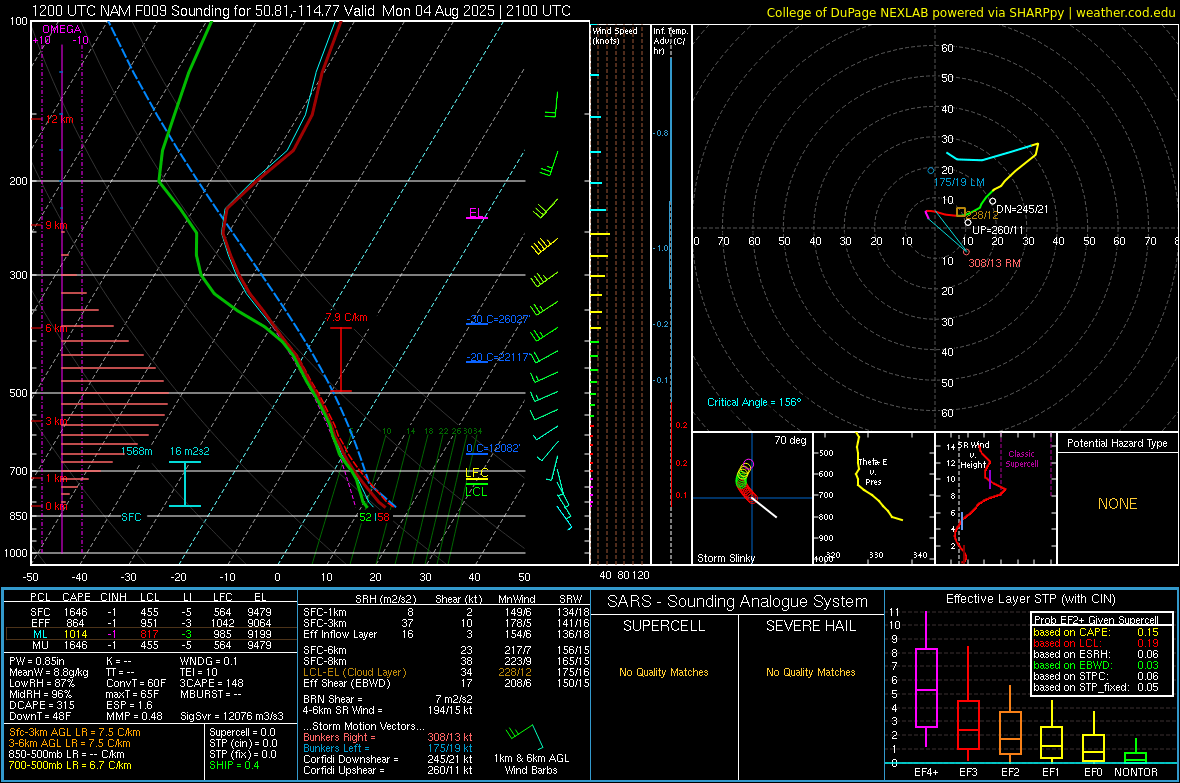Click the 1km & 6km AGL wind barbs icon
Viewport: 1180px width, 783px height.
(525, 736)
